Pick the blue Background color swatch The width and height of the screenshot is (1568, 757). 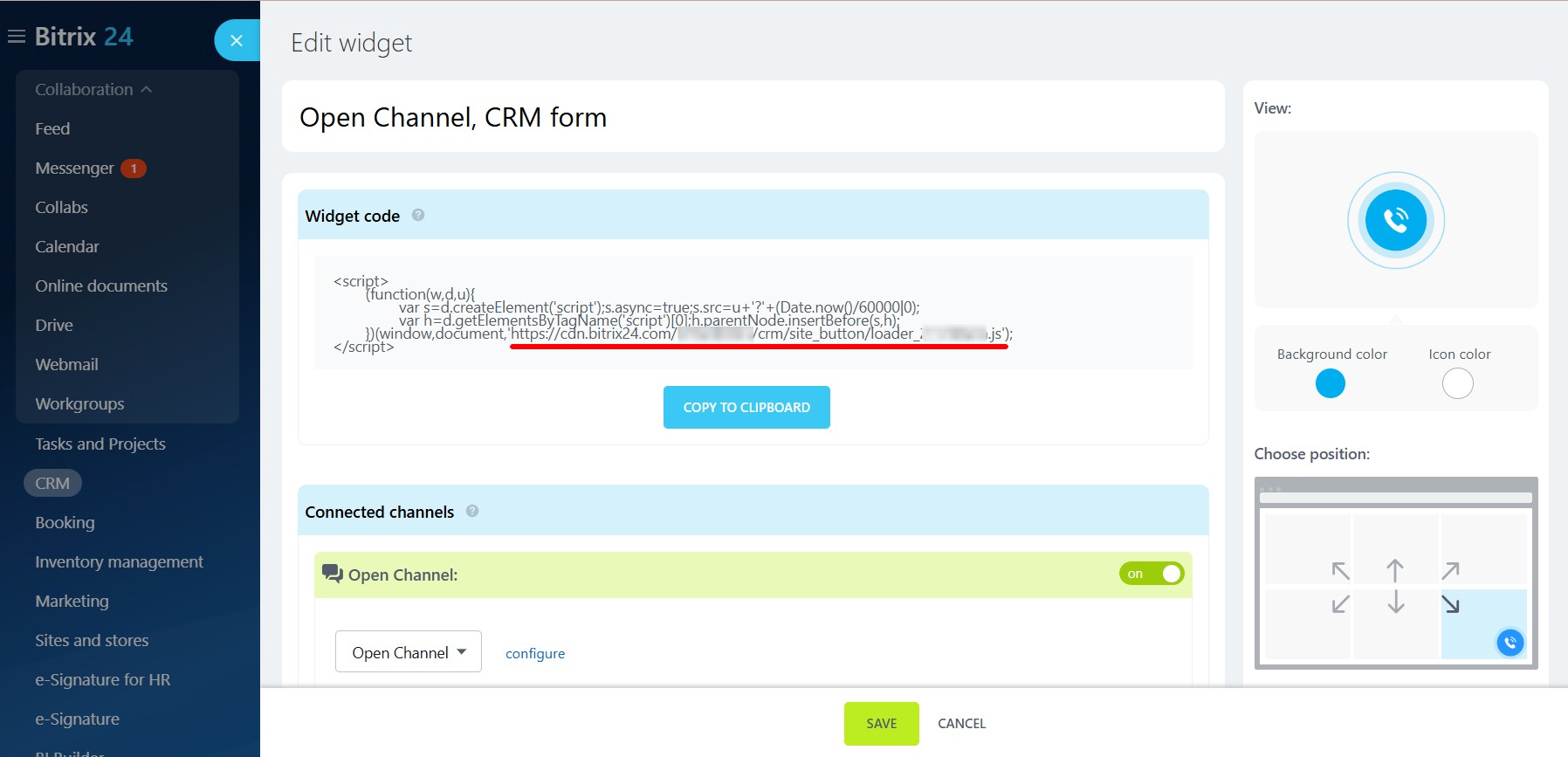[1330, 383]
